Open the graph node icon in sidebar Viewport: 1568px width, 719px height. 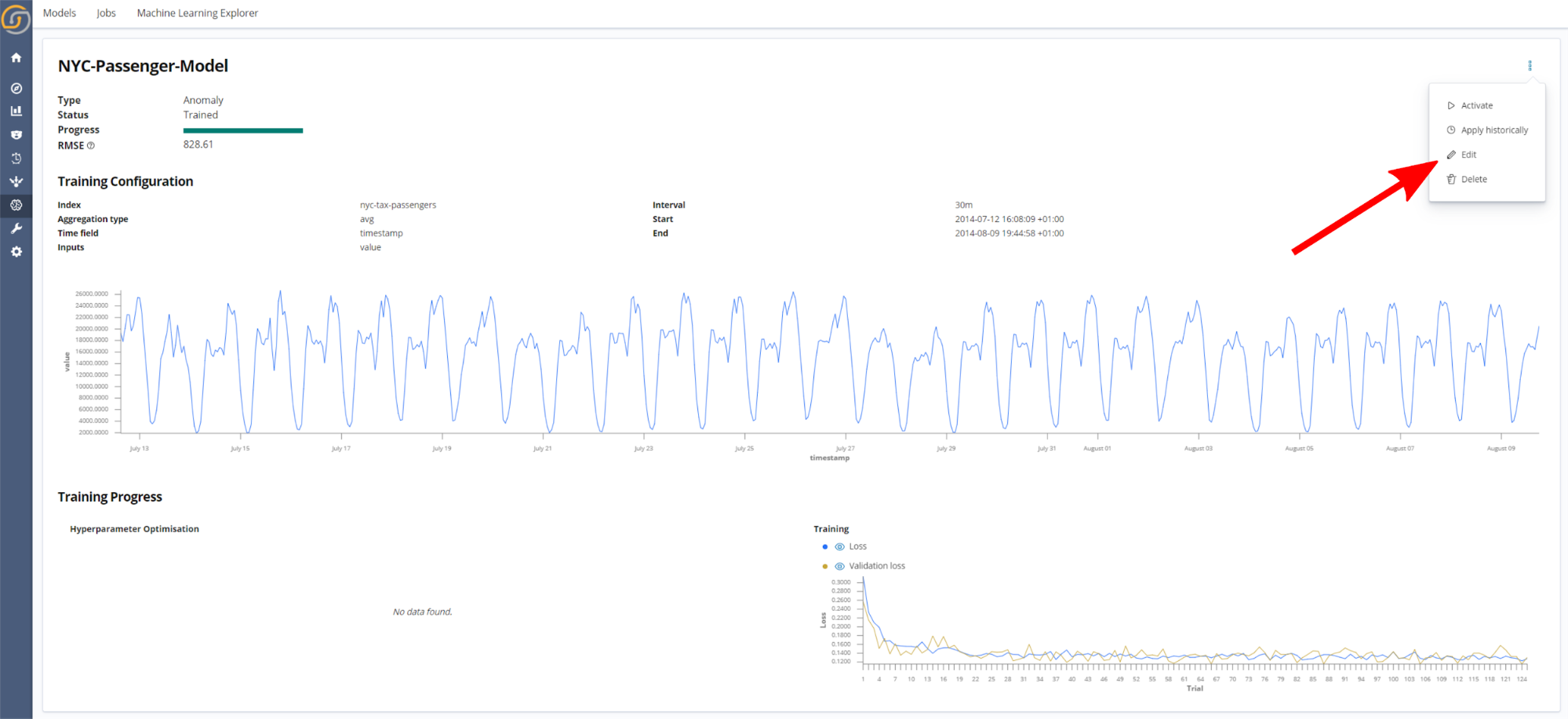pyautogui.click(x=16, y=181)
